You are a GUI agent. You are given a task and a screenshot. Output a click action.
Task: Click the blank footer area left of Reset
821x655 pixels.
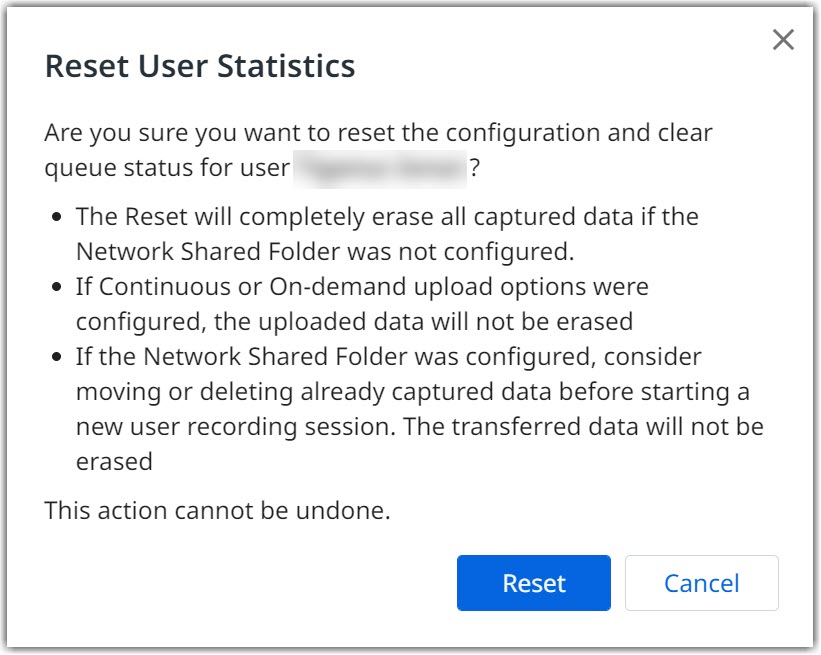pyautogui.click(x=250, y=583)
